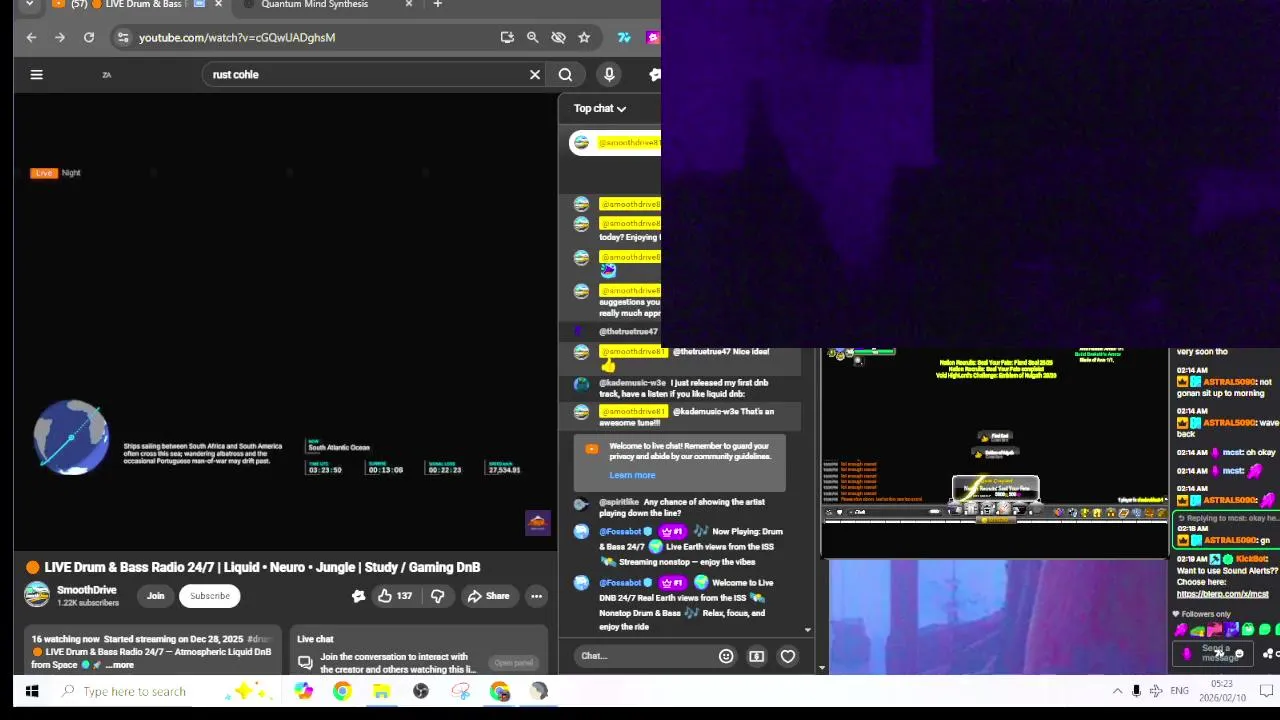Reload the YouTube page
Screen dimensions: 1280x720
(89, 37)
